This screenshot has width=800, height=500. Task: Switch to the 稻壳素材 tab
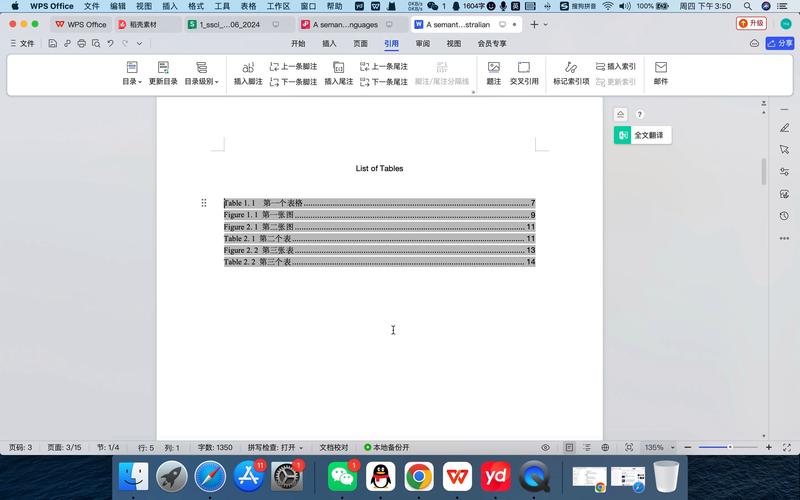(147, 24)
